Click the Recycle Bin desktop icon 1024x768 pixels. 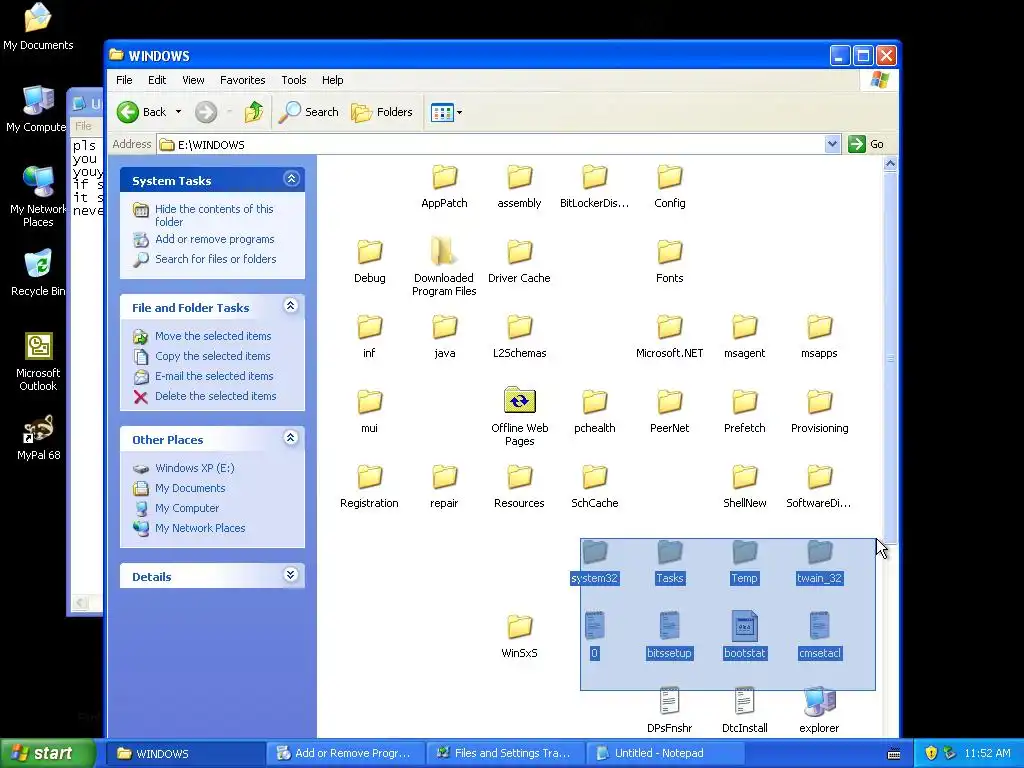point(38,273)
